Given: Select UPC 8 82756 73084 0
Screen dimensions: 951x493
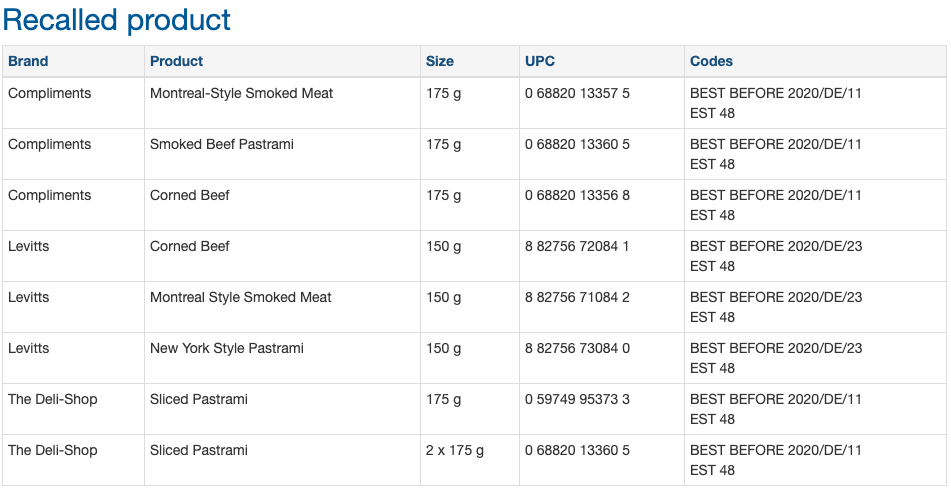Looking at the screenshot, I should [x=577, y=348].
